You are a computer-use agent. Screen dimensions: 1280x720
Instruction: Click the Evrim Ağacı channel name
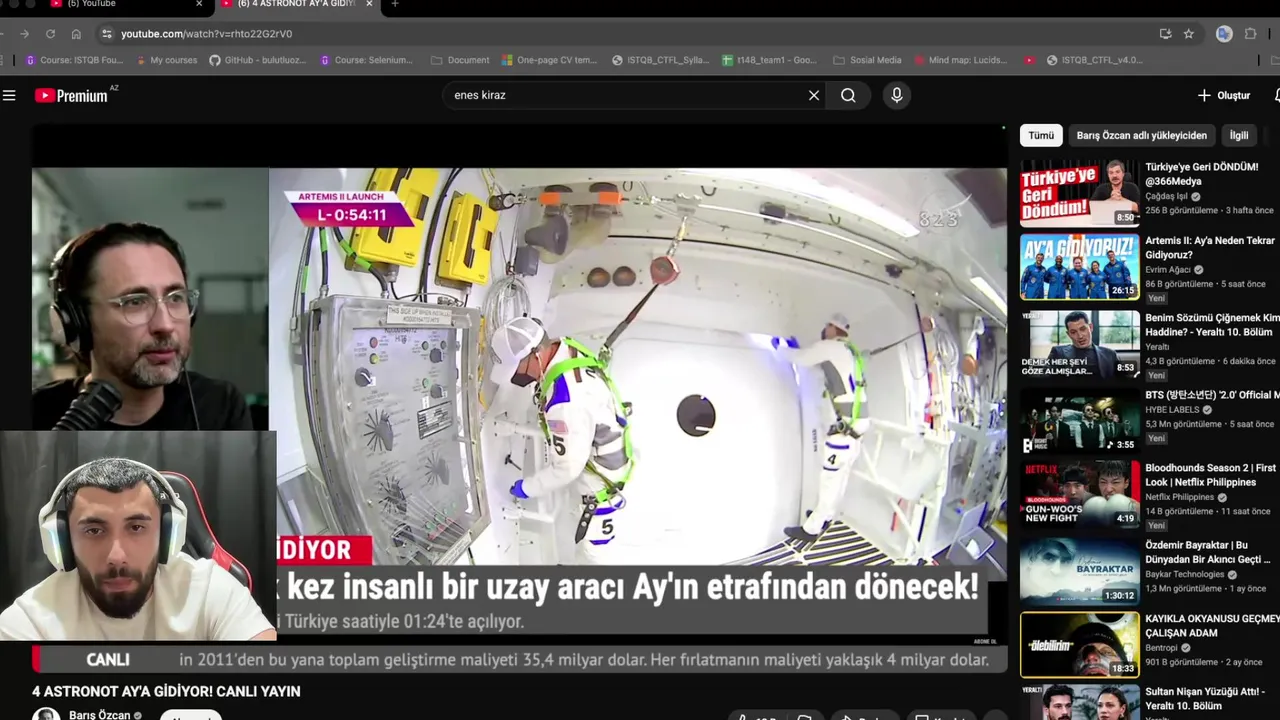point(1167,270)
